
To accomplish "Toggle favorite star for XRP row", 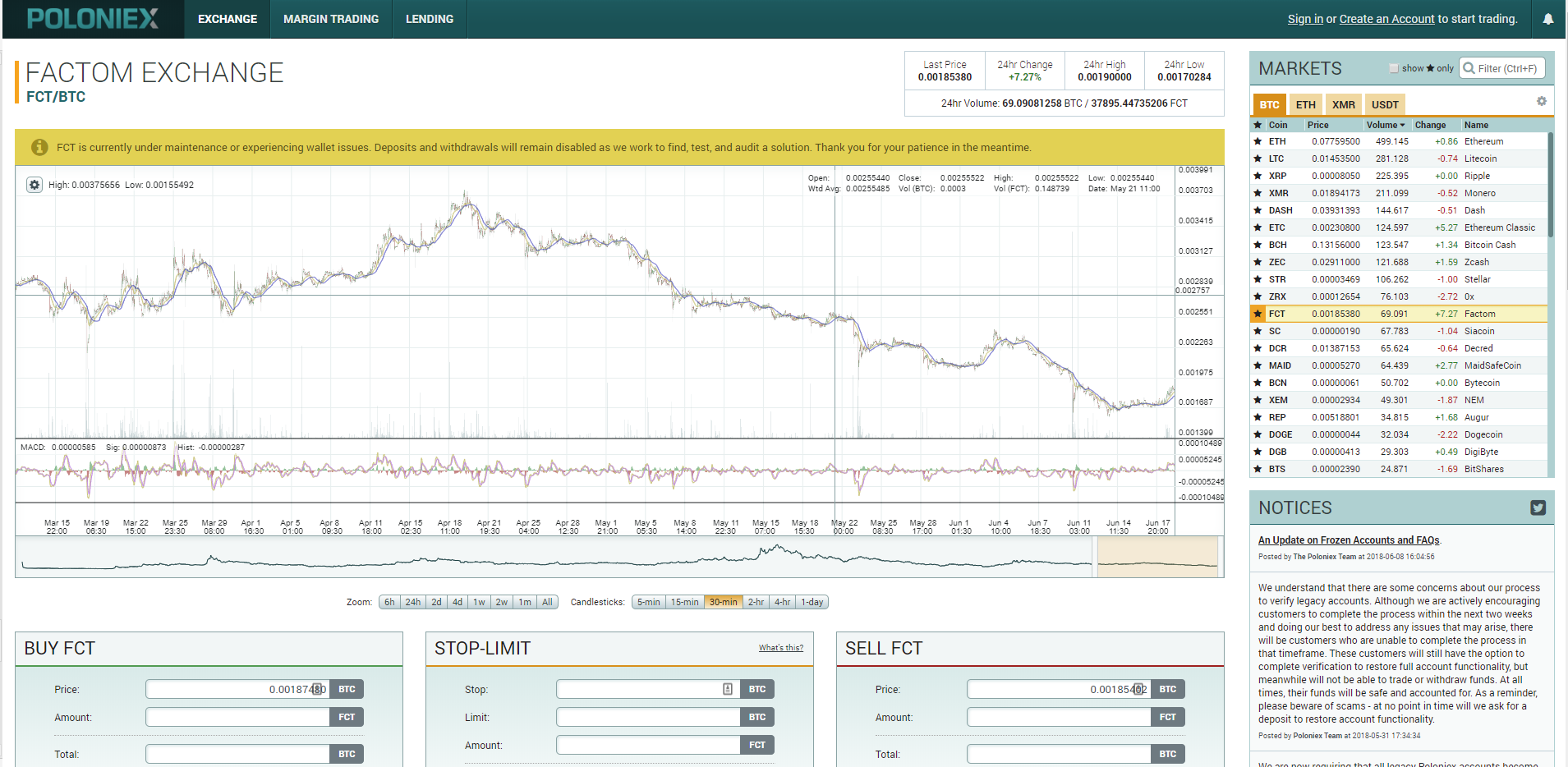I will [1258, 176].
